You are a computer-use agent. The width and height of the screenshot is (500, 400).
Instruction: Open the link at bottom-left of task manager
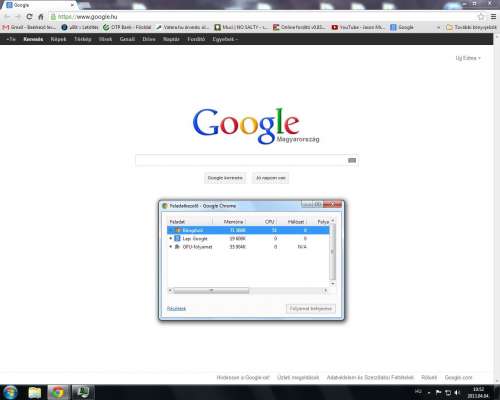(176, 309)
